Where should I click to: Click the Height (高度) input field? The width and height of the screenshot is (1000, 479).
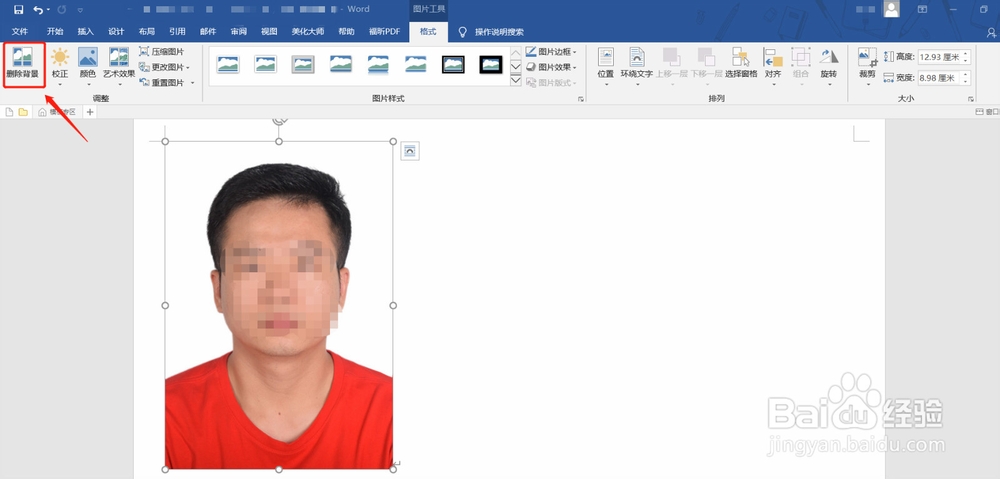pos(939,57)
